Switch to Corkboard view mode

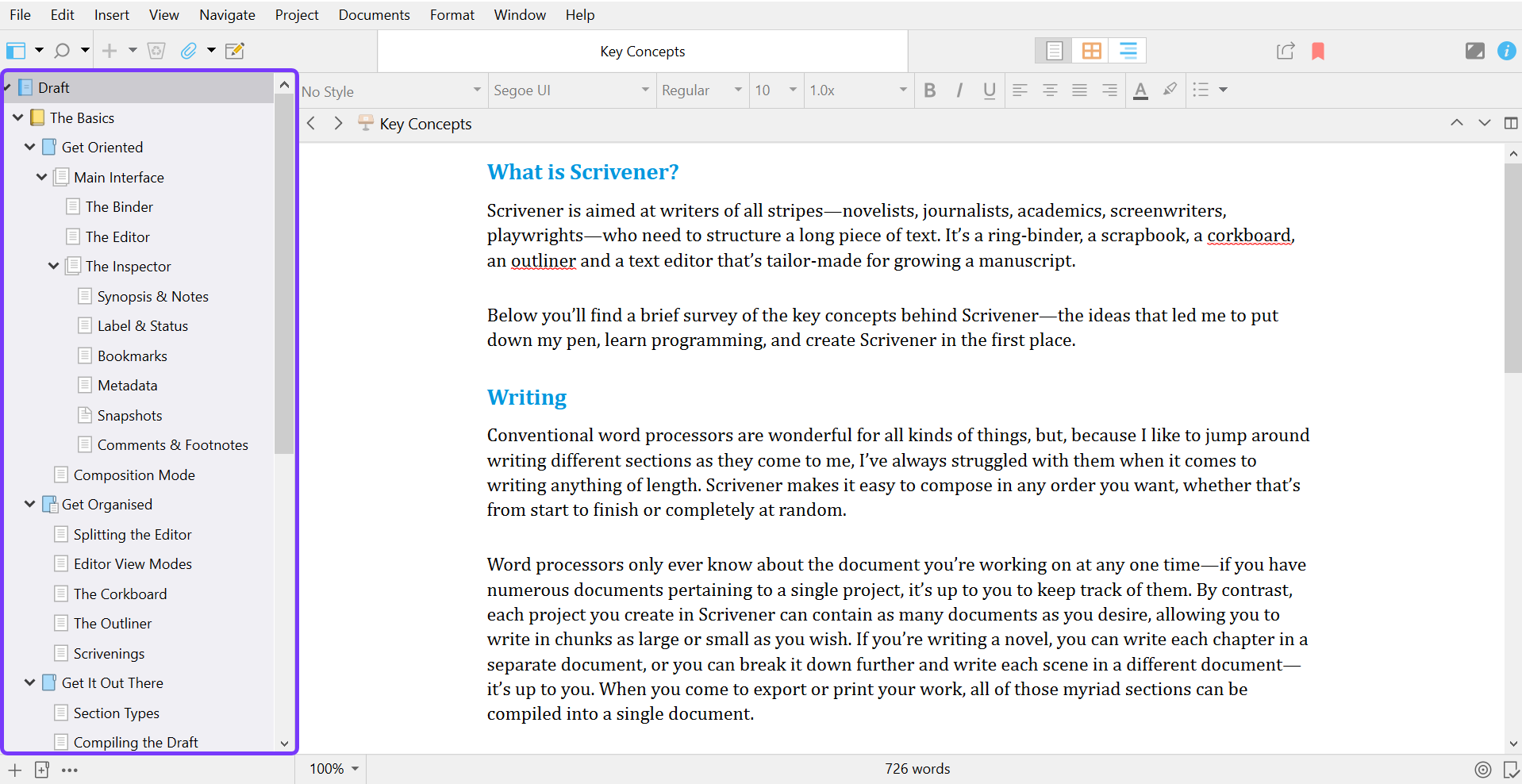click(x=1091, y=52)
